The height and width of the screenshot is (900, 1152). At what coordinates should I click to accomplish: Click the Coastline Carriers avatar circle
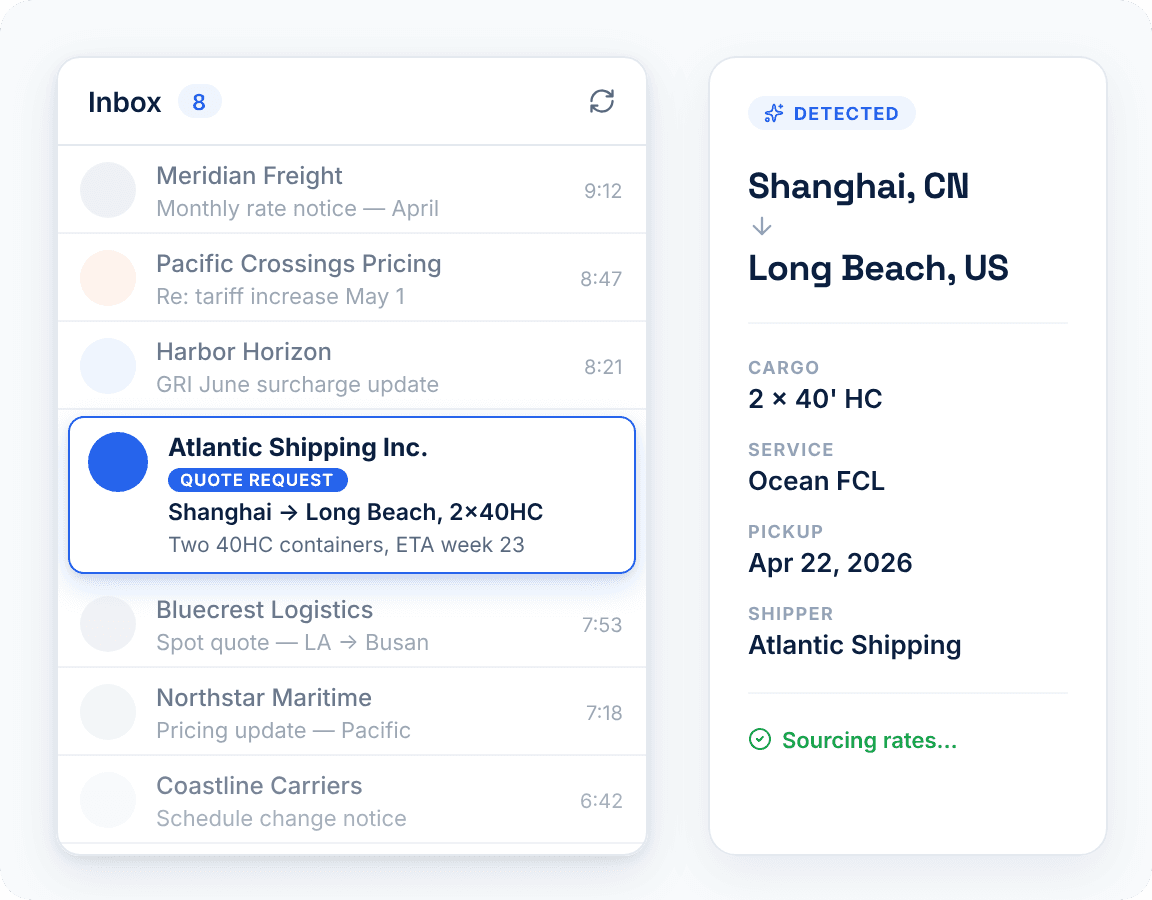[x=108, y=800]
